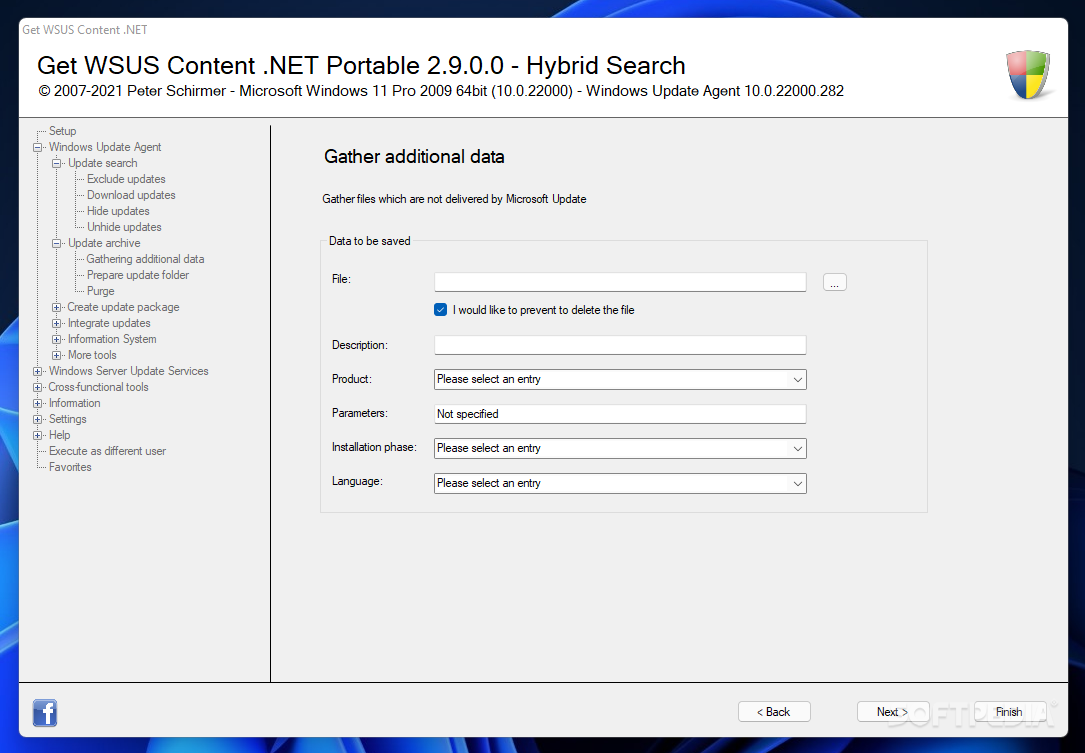Click the Finish button
Screen dimensions: 1085x753
tap(1009, 711)
